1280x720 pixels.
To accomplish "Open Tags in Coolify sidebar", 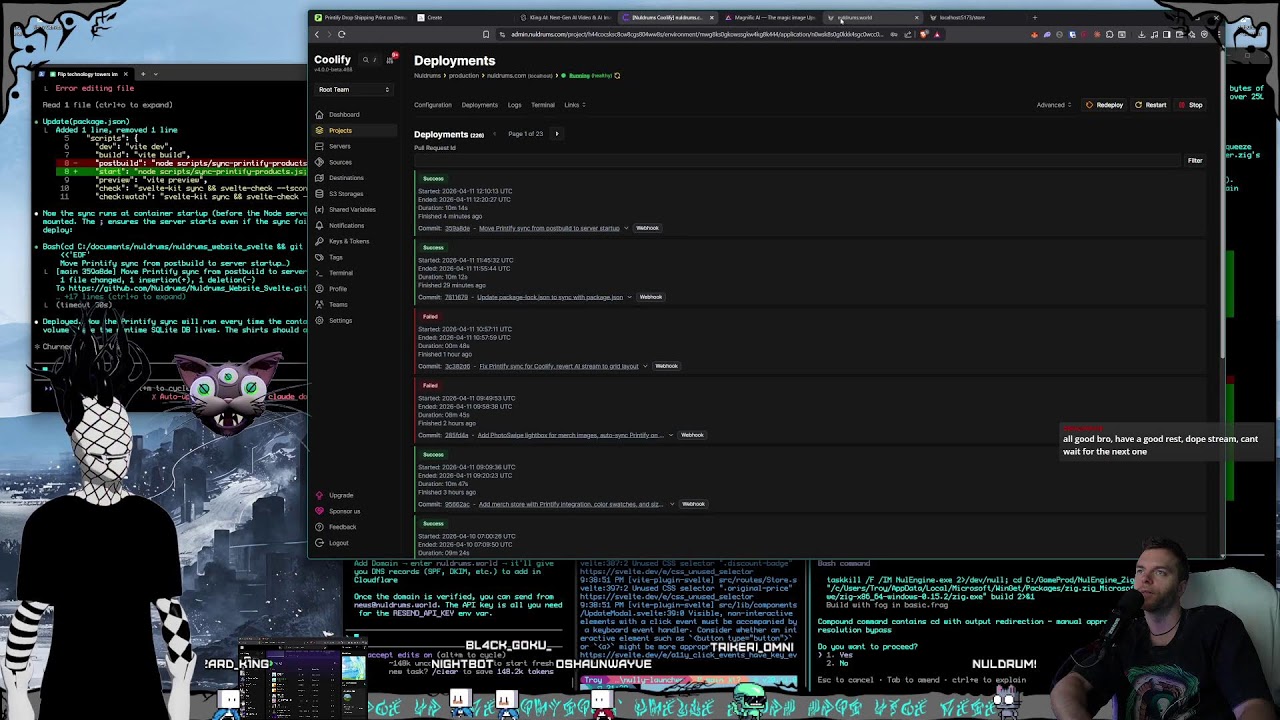I will [x=336, y=257].
